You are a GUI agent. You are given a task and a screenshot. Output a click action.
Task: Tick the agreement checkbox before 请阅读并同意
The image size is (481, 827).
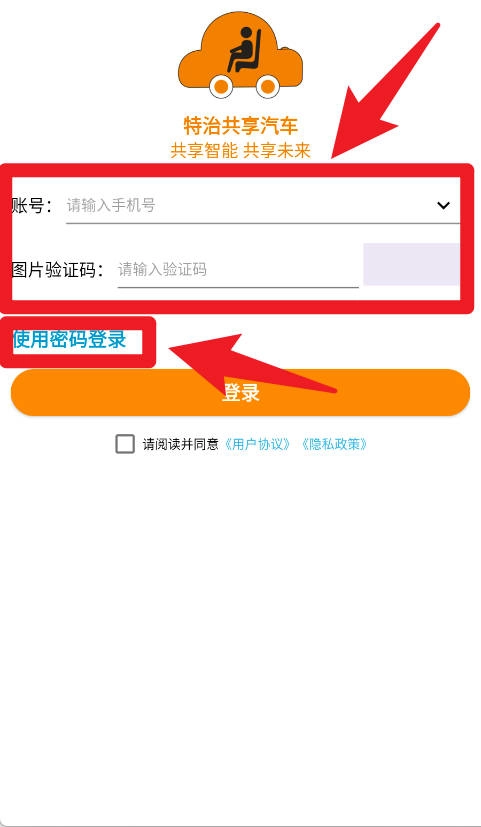pyautogui.click(x=125, y=444)
